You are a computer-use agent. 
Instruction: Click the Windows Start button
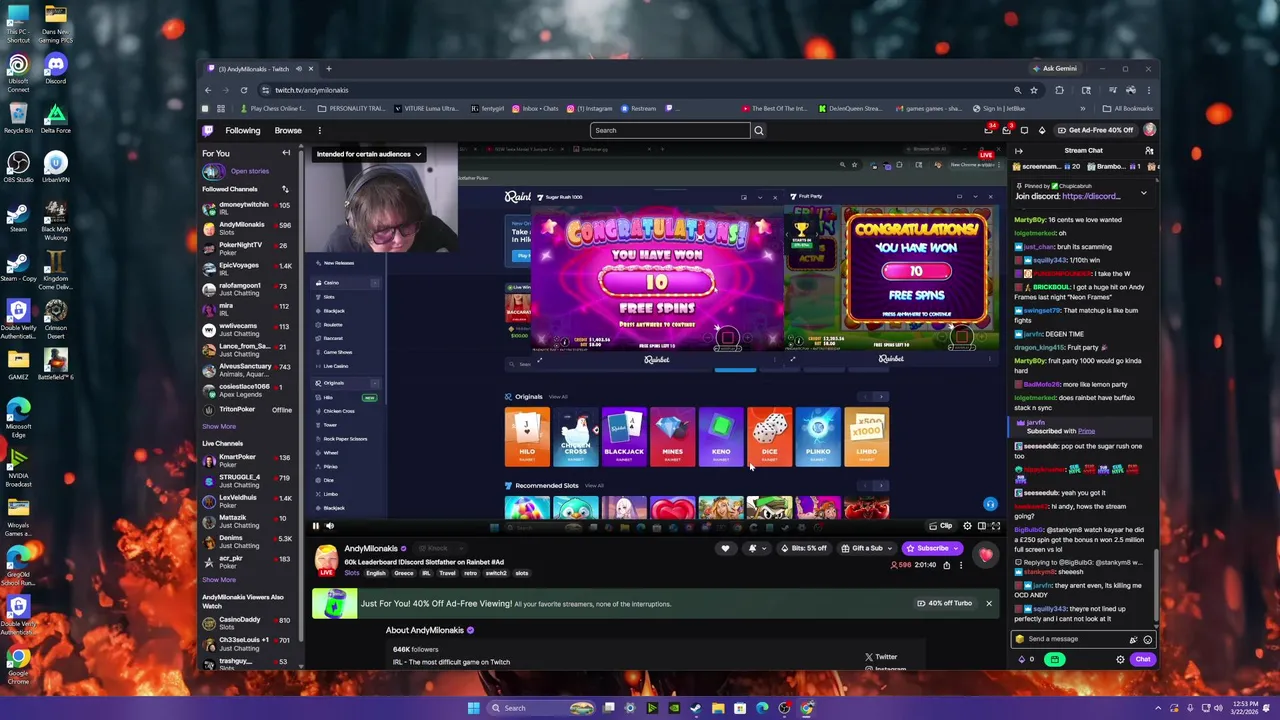(473, 708)
